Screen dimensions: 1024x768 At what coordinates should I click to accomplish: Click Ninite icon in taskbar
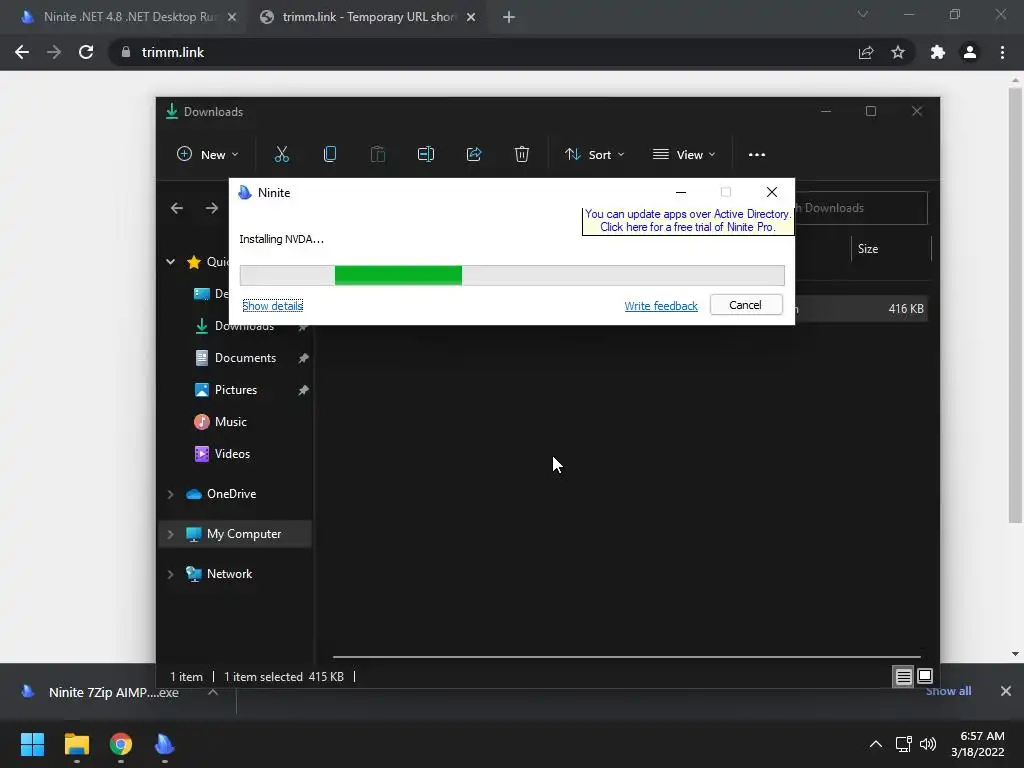tap(165, 744)
